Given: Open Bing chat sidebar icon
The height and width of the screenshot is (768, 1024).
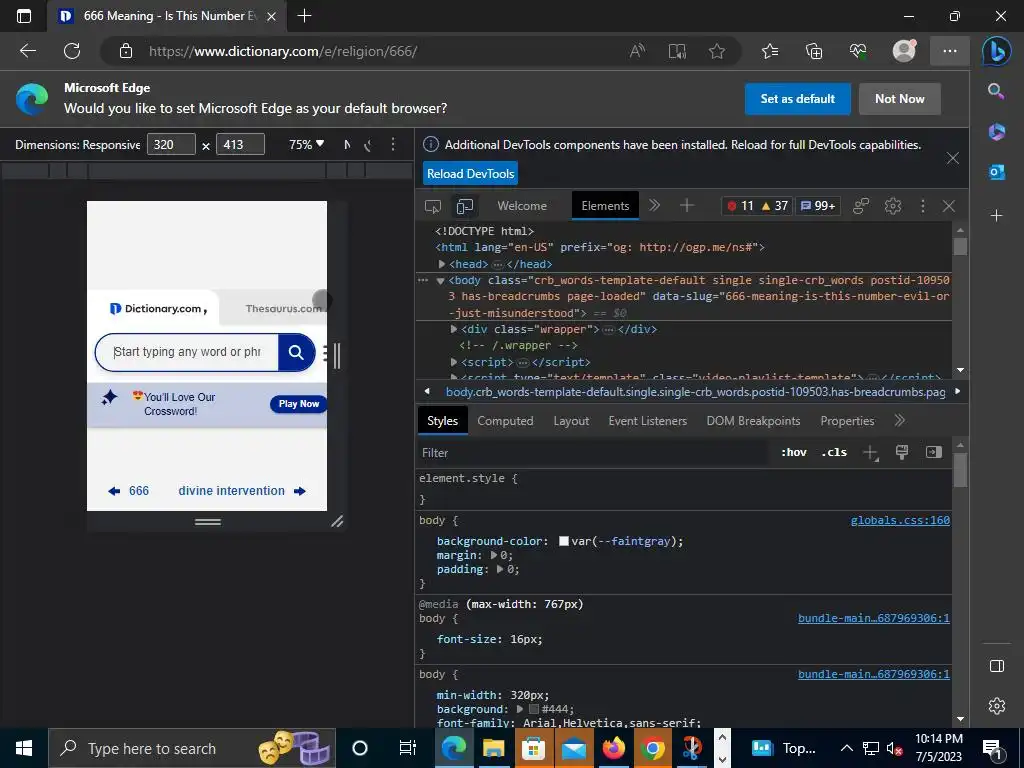Looking at the screenshot, I should [997, 51].
